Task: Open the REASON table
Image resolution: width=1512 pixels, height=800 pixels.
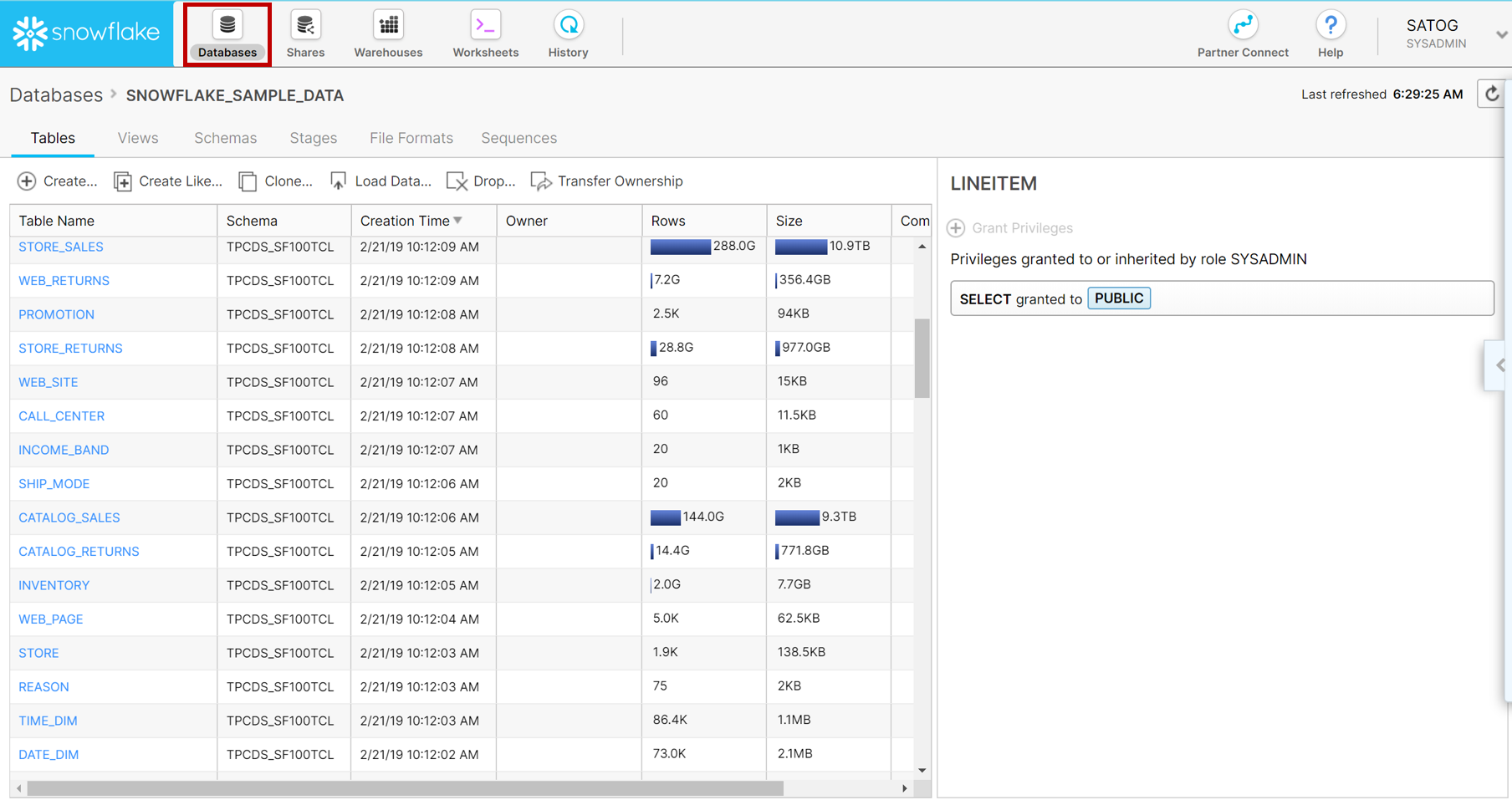Action: click(x=43, y=687)
